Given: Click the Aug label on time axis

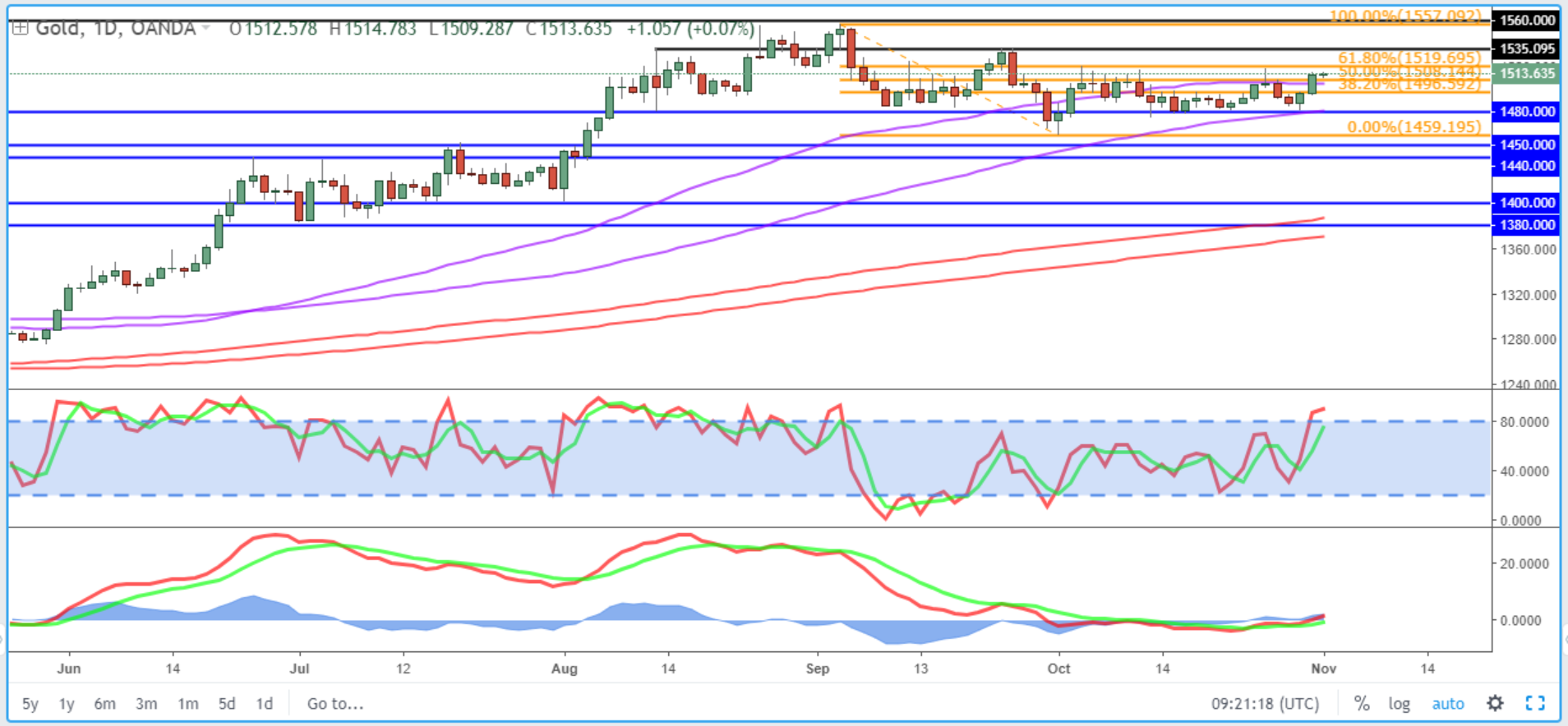Looking at the screenshot, I should 565,669.
